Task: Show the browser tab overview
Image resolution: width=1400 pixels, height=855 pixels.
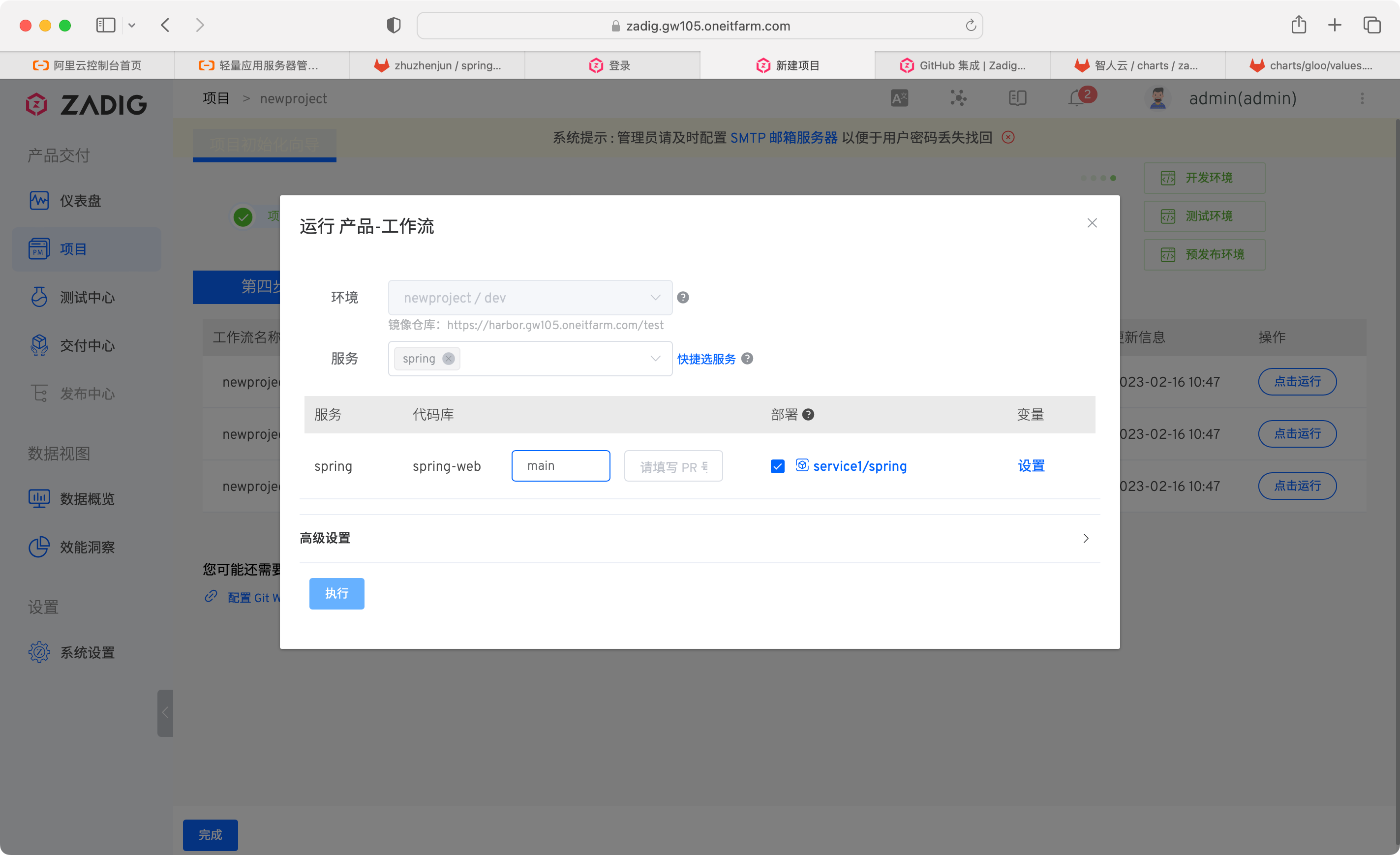Action: (x=1371, y=25)
